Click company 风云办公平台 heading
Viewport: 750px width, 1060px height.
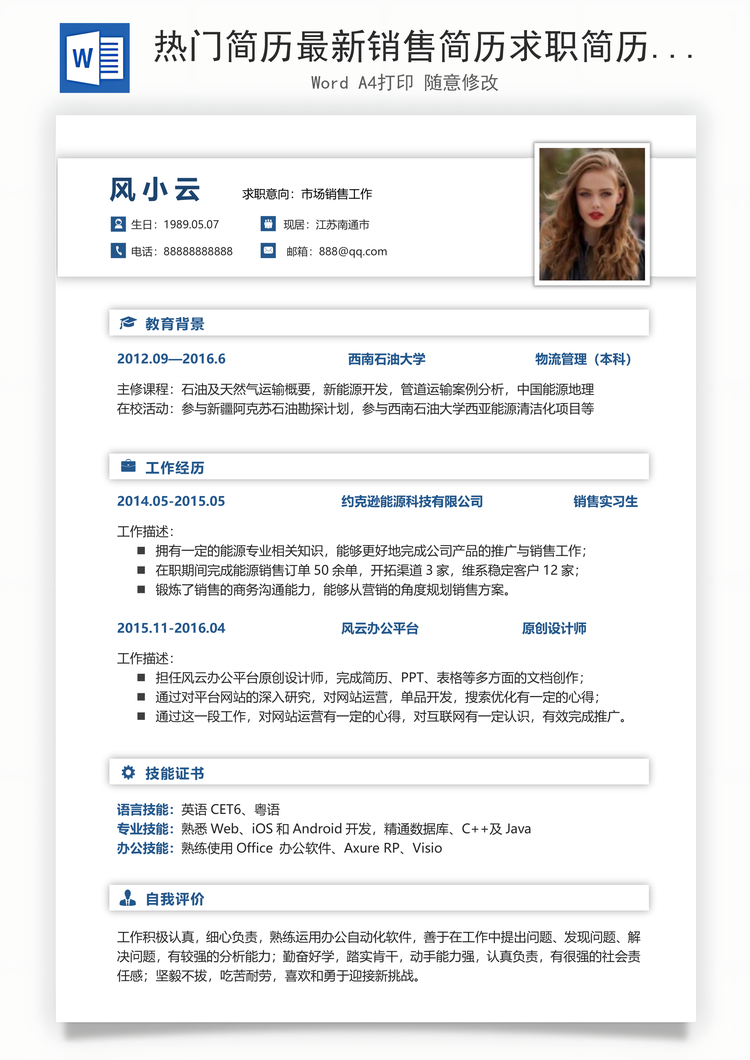[x=380, y=628]
